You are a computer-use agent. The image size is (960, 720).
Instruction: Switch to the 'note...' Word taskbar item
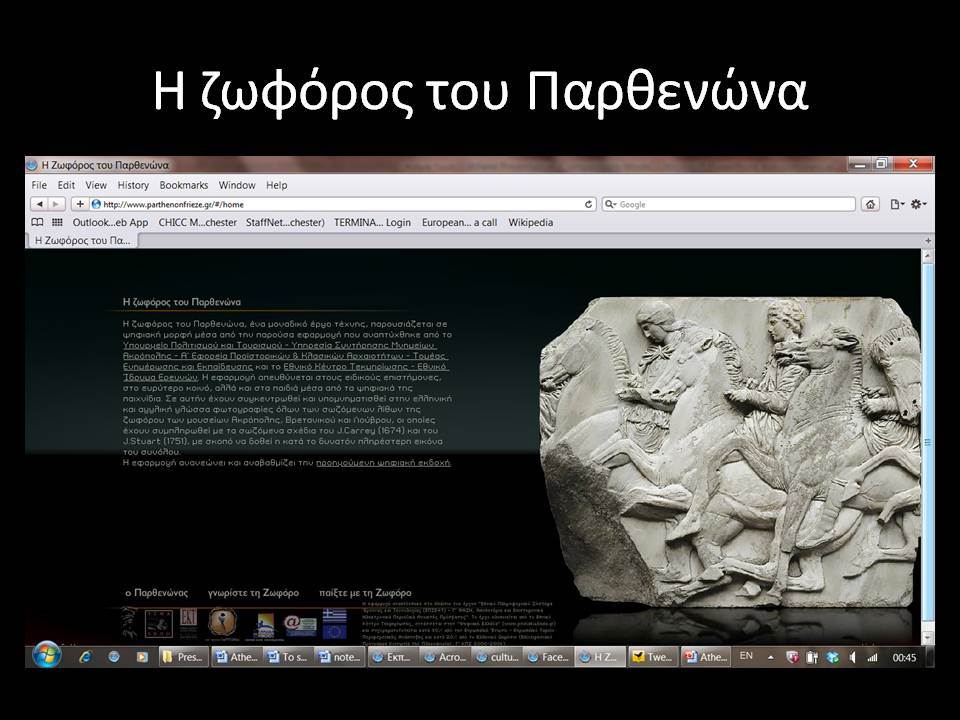coord(340,657)
